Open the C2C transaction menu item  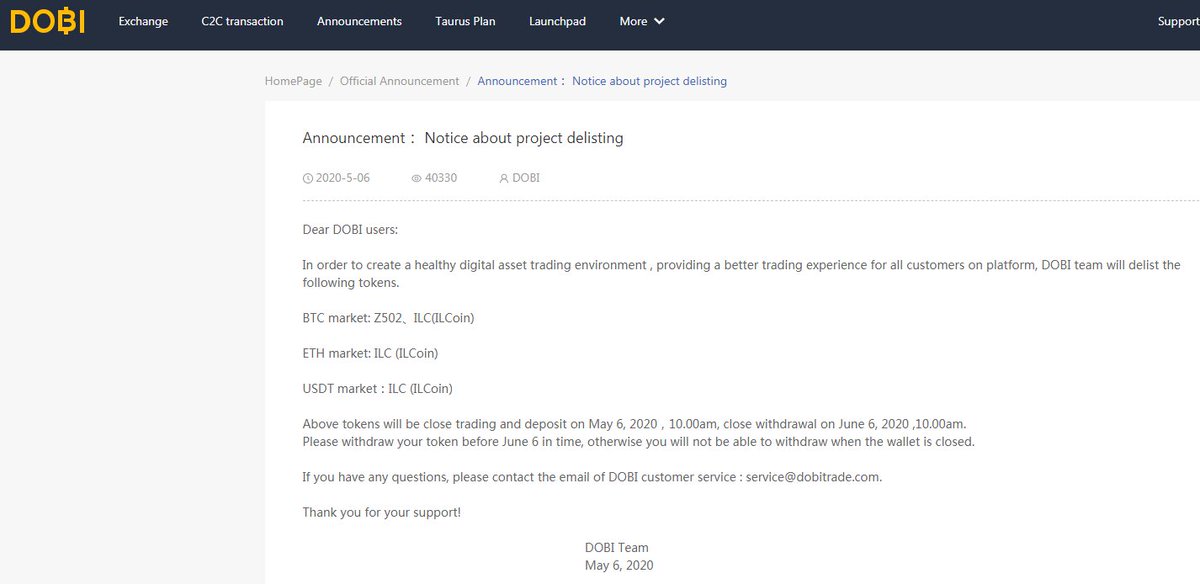point(242,20)
